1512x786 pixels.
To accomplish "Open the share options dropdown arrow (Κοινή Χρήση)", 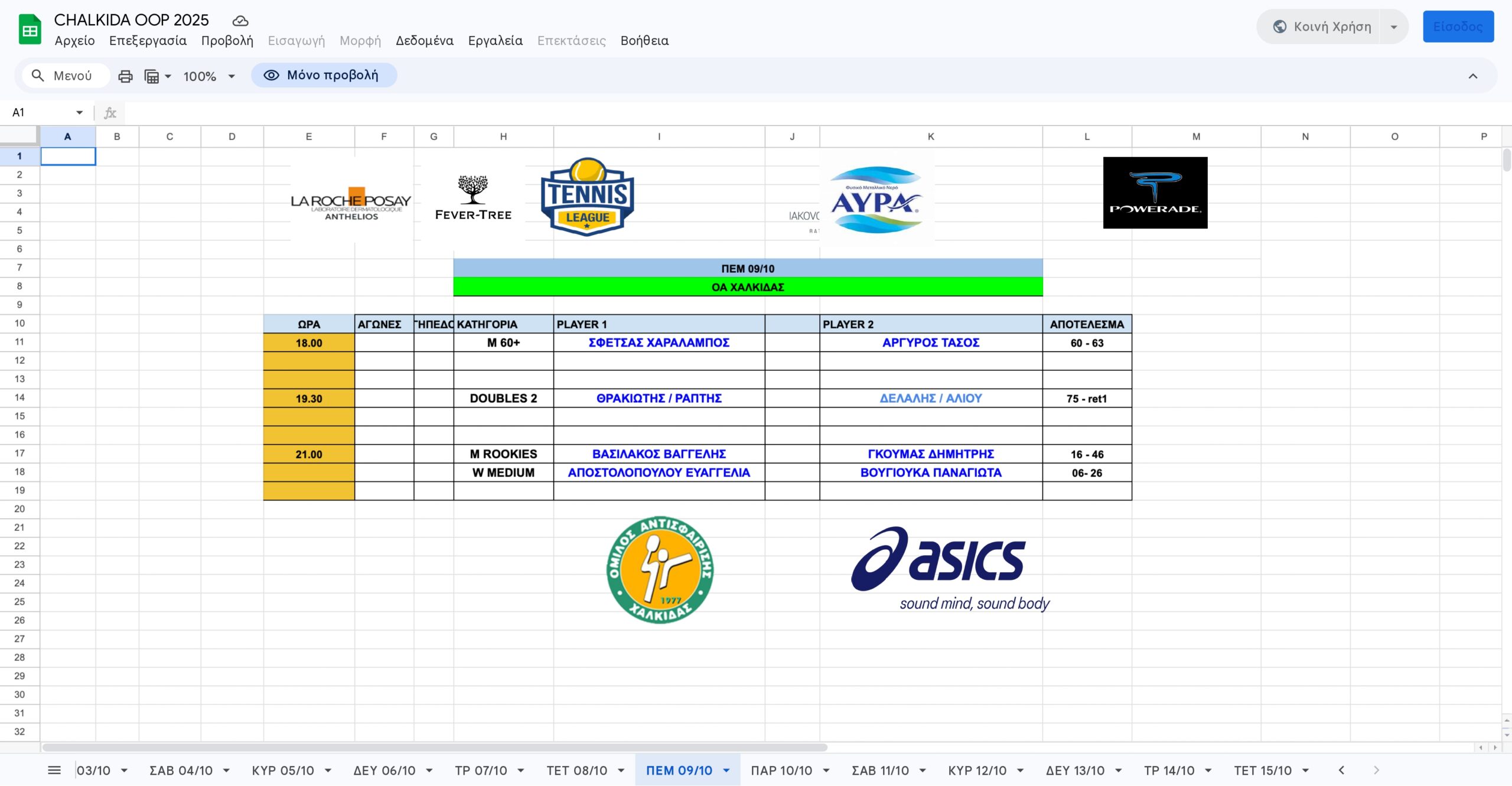I will click(x=1394, y=27).
